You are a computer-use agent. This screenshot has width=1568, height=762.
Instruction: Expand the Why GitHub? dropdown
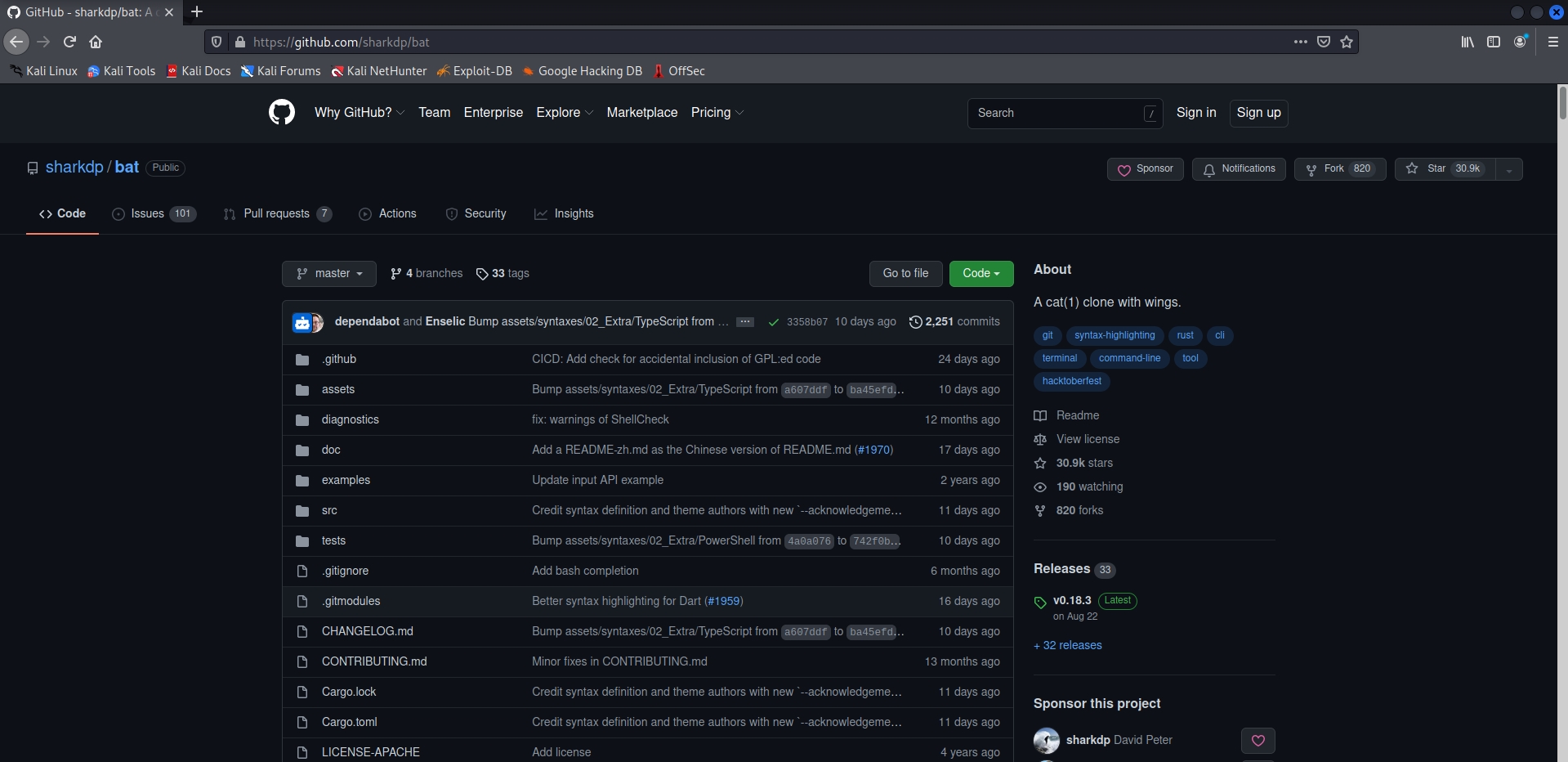[x=360, y=113]
